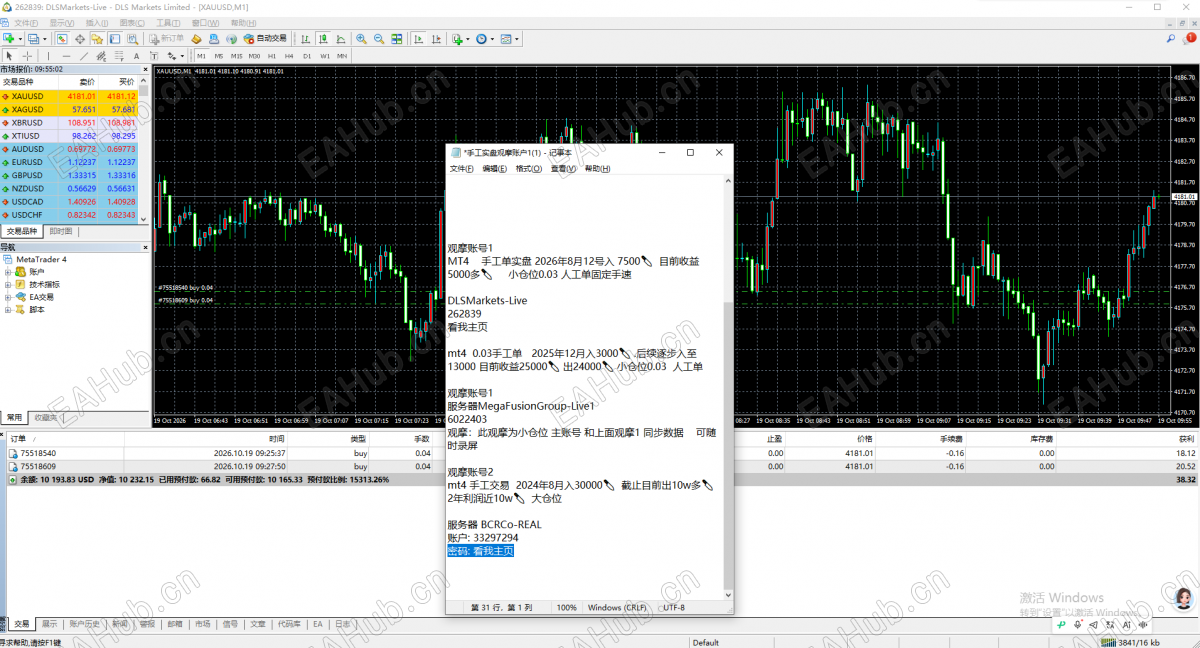
Task: Zoom in on the chart
Action: tap(361, 39)
